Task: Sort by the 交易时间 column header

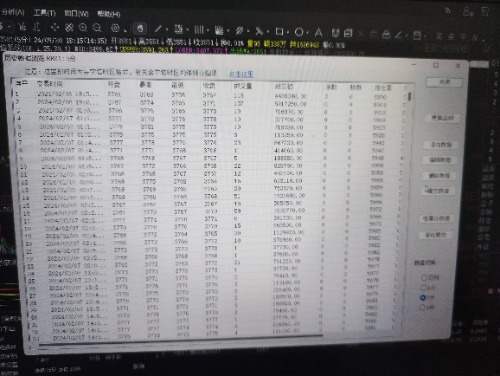Action: click(49, 83)
